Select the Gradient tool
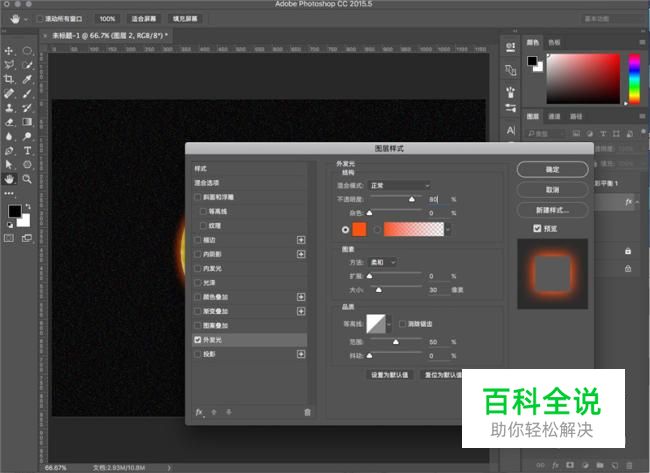This screenshot has width=650, height=473. [27, 122]
